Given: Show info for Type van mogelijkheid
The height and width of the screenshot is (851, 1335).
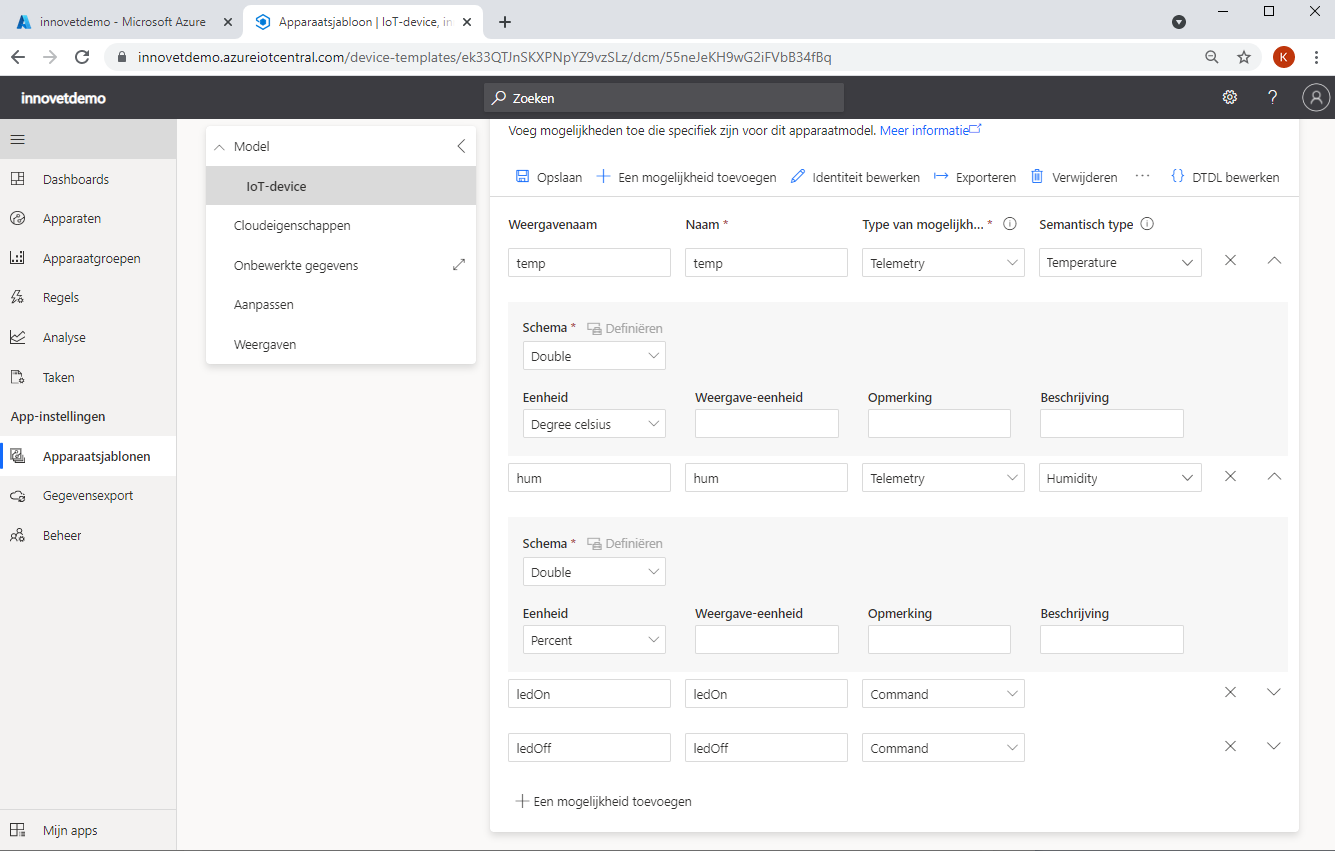Looking at the screenshot, I should click(1010, 224).
